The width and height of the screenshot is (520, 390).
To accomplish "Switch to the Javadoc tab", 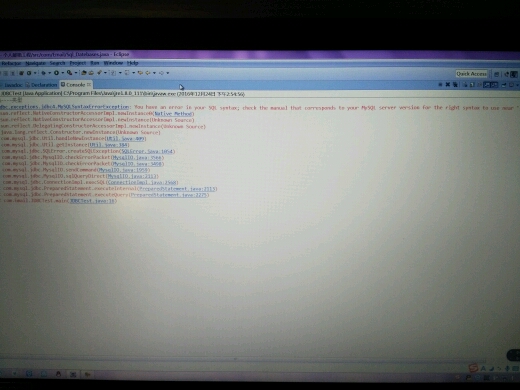I will (x=13, y=85).
